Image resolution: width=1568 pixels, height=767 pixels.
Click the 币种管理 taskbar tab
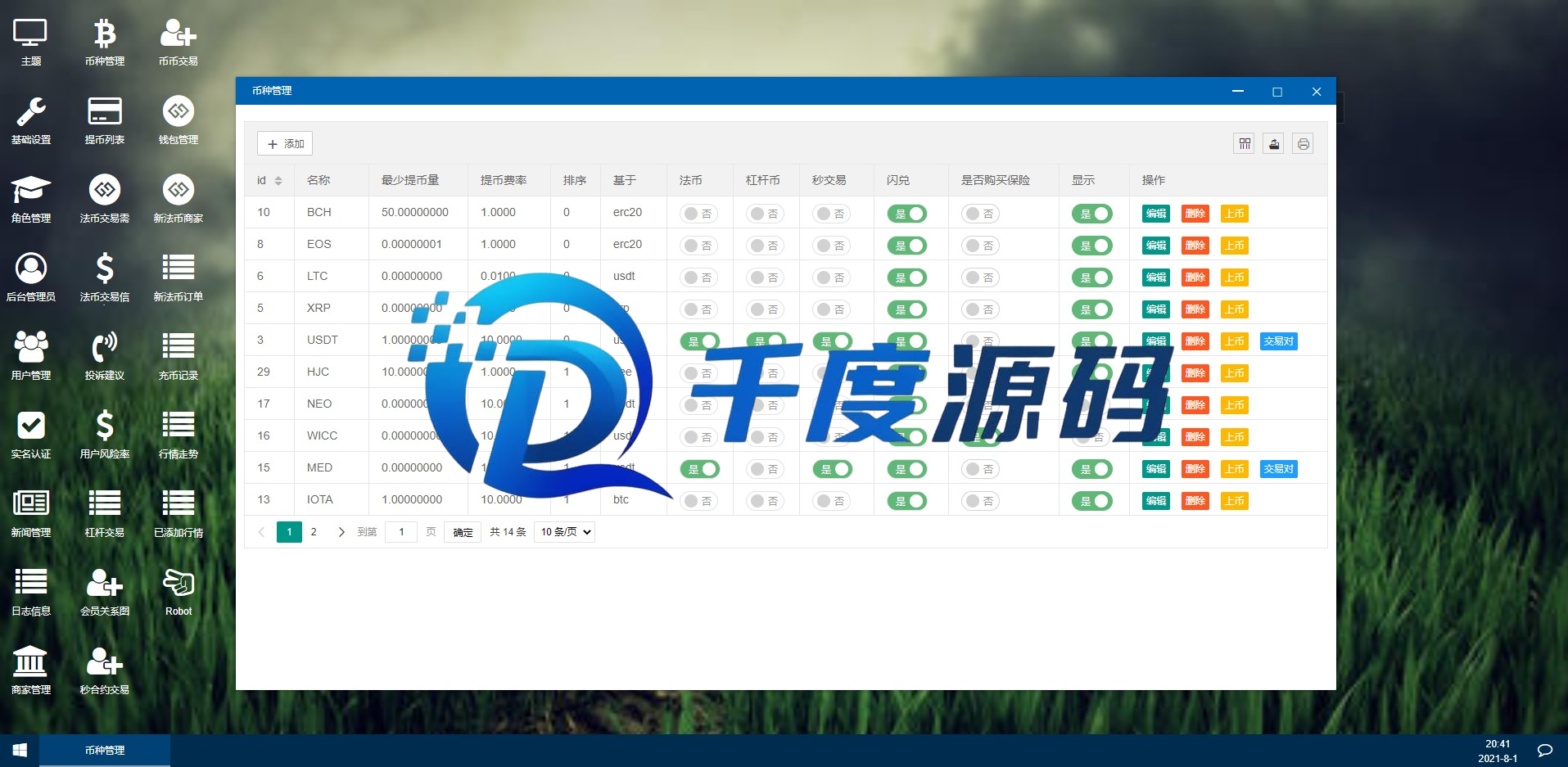click(105, 751)
